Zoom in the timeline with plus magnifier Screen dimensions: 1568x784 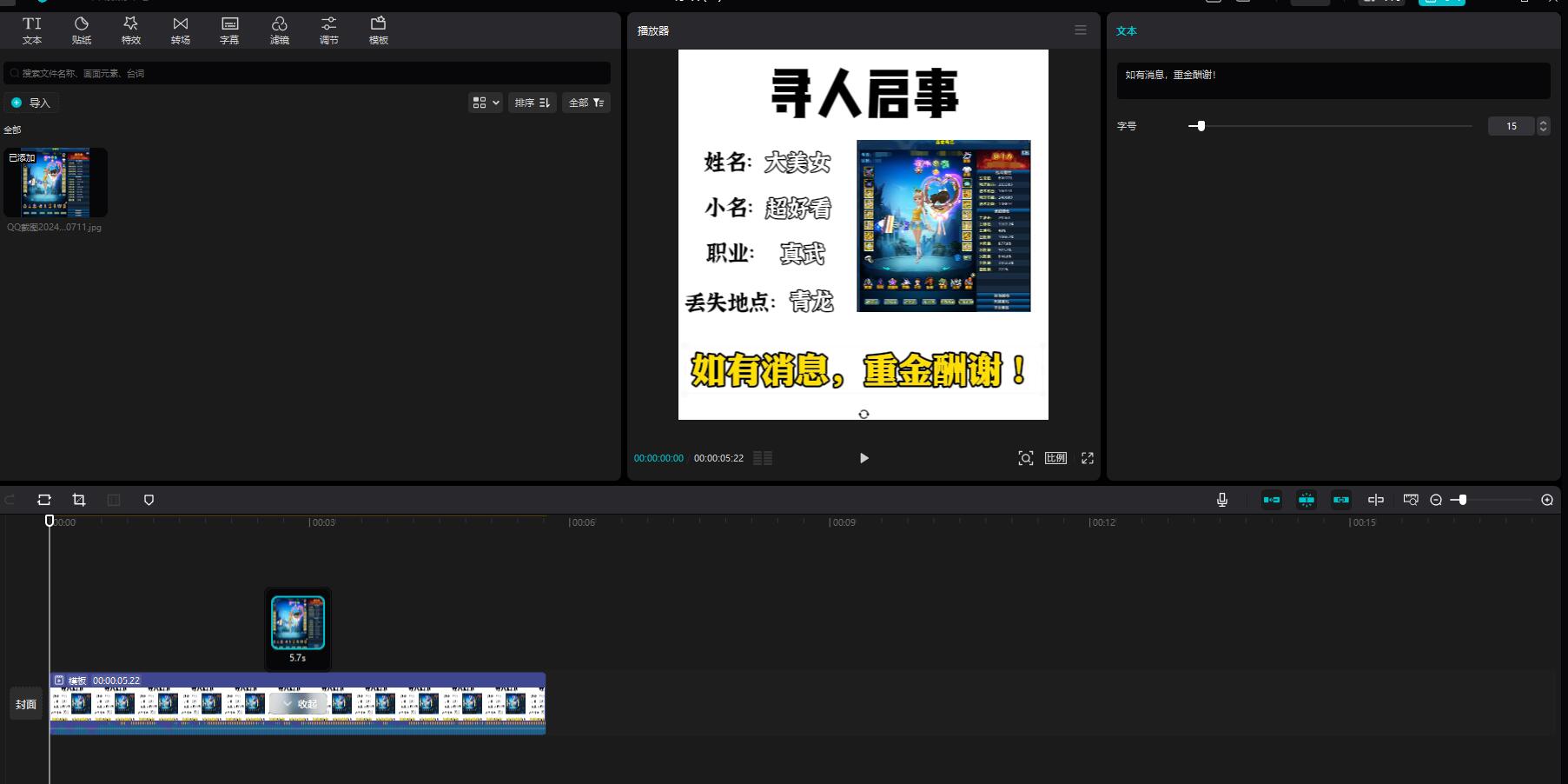pos(1547,500)
